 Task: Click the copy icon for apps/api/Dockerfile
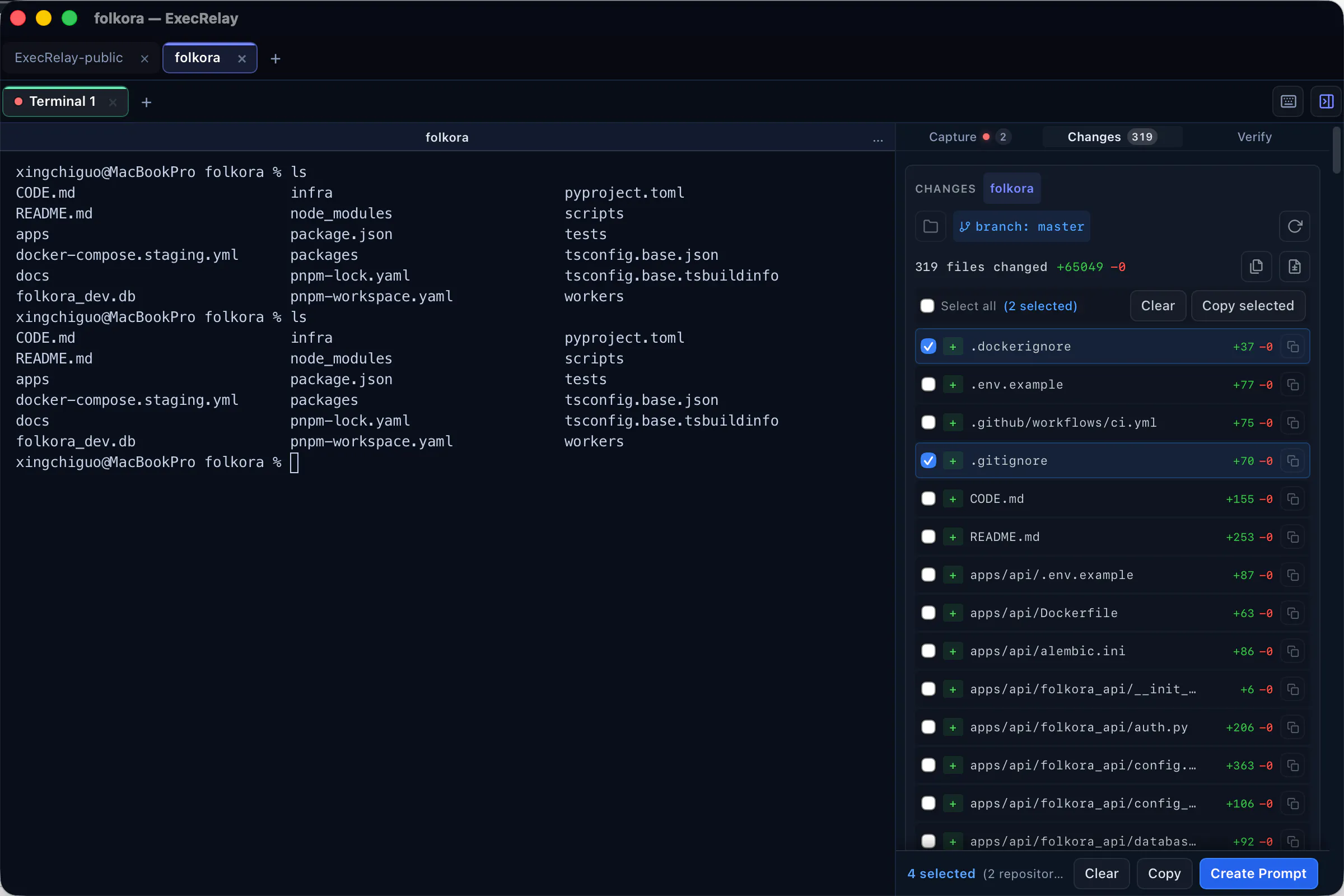[x=1292, y=613]
